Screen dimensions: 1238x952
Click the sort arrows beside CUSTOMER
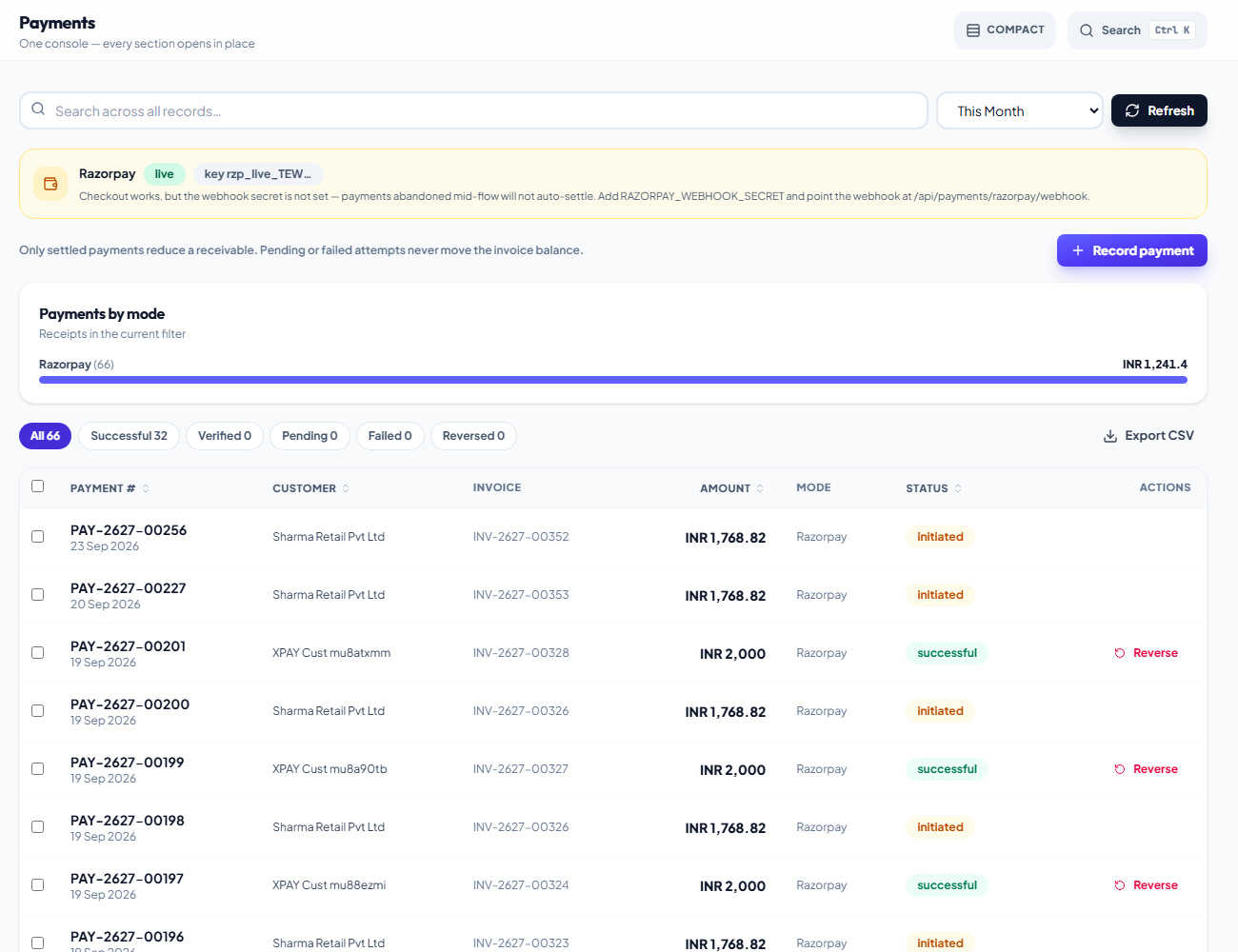346,488
